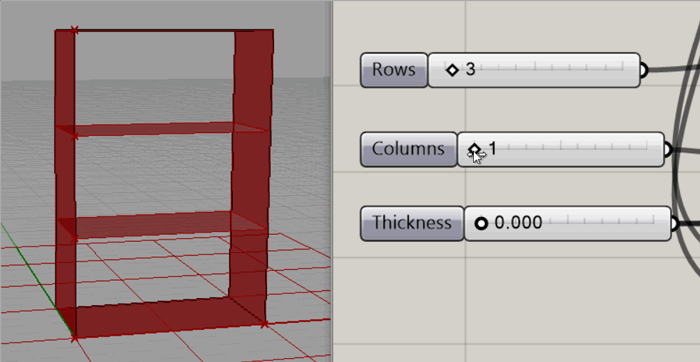
Task: Click the Rows value 3
Action: [x=471, y=70]
